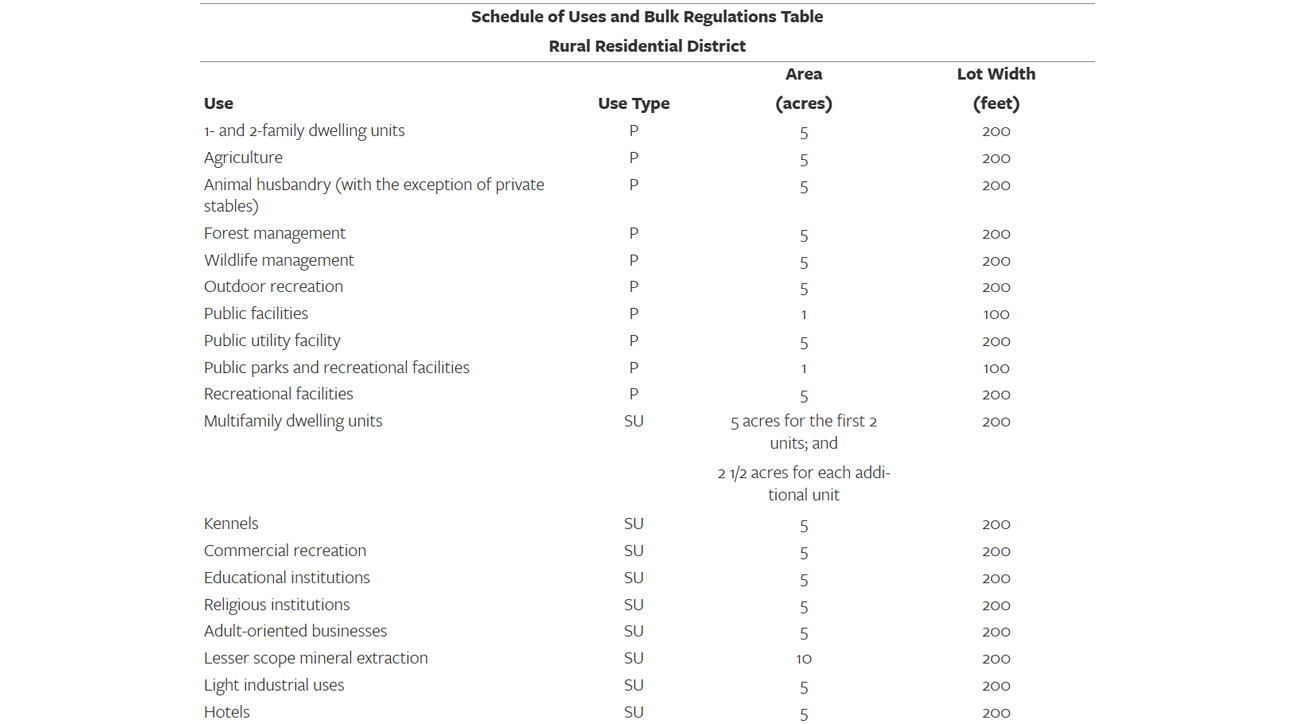The height and width of the screenshot is (724, 1295).
Task: Click the 'Schedule of Uses and Bulk Regulations Table' title
Action: click(647, 17)
